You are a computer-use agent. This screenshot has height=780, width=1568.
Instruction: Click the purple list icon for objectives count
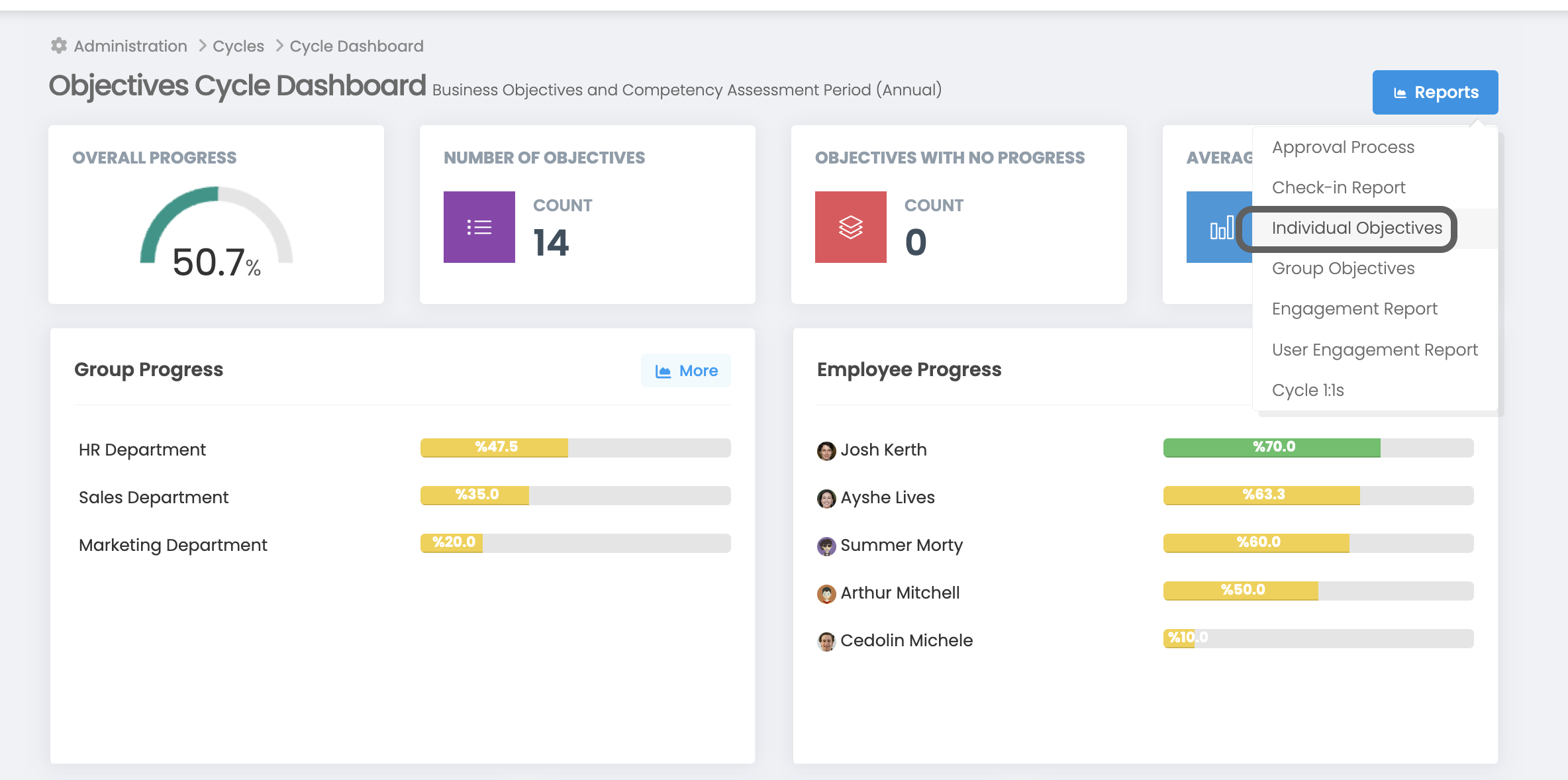(479, 227)
